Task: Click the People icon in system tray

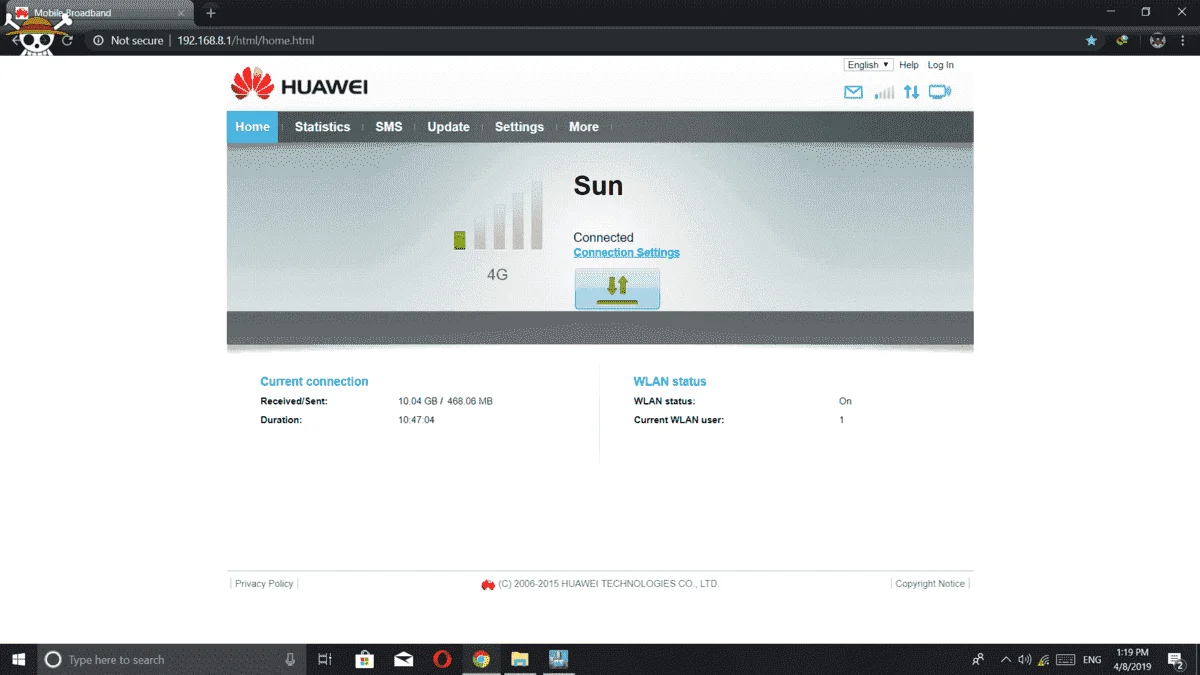Action: pos(978,660)
